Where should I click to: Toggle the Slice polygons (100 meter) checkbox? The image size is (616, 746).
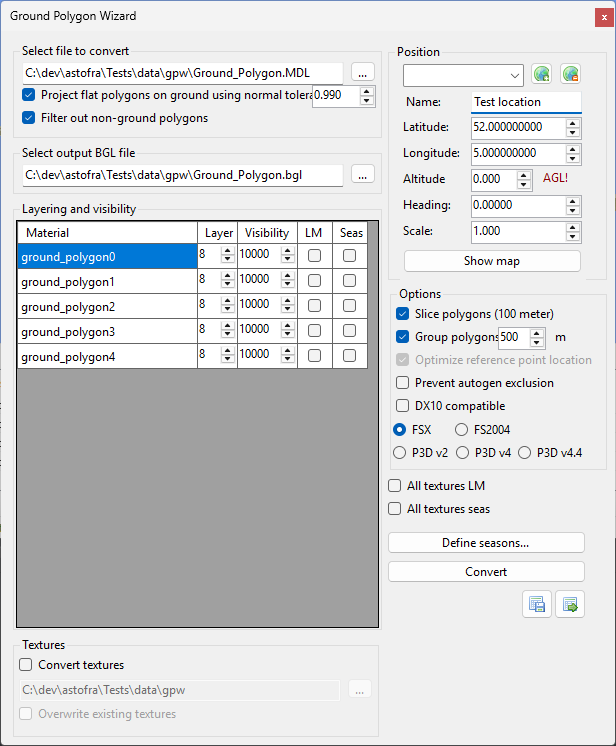point(403,314)
